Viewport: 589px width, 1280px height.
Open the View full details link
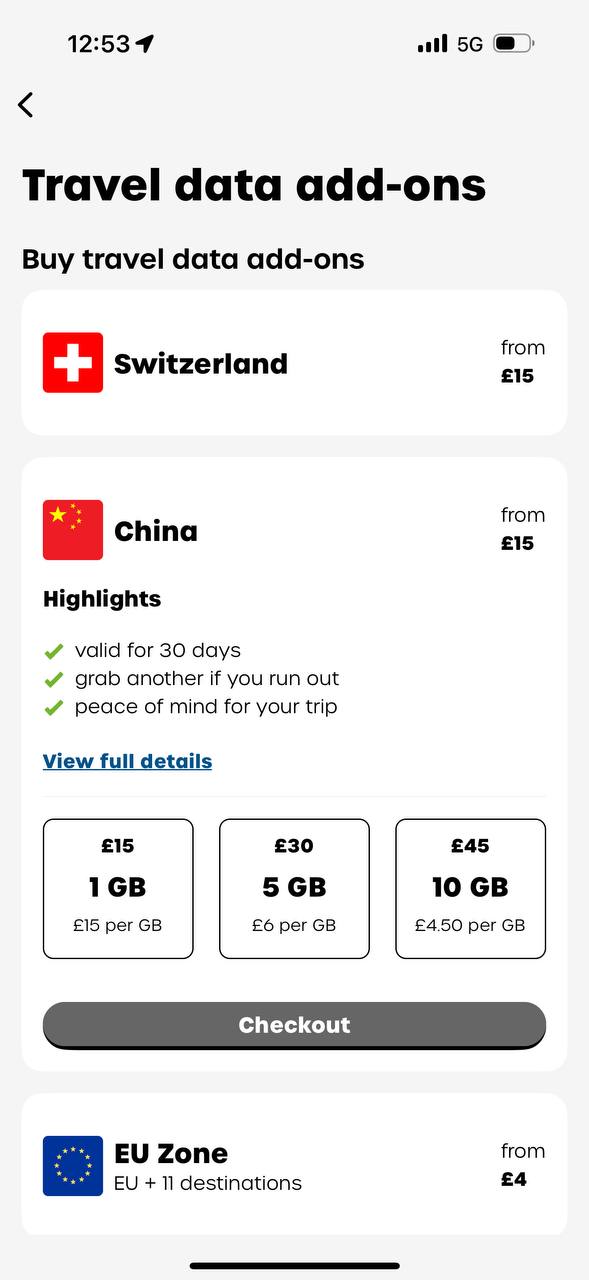[x=128, y=761]
